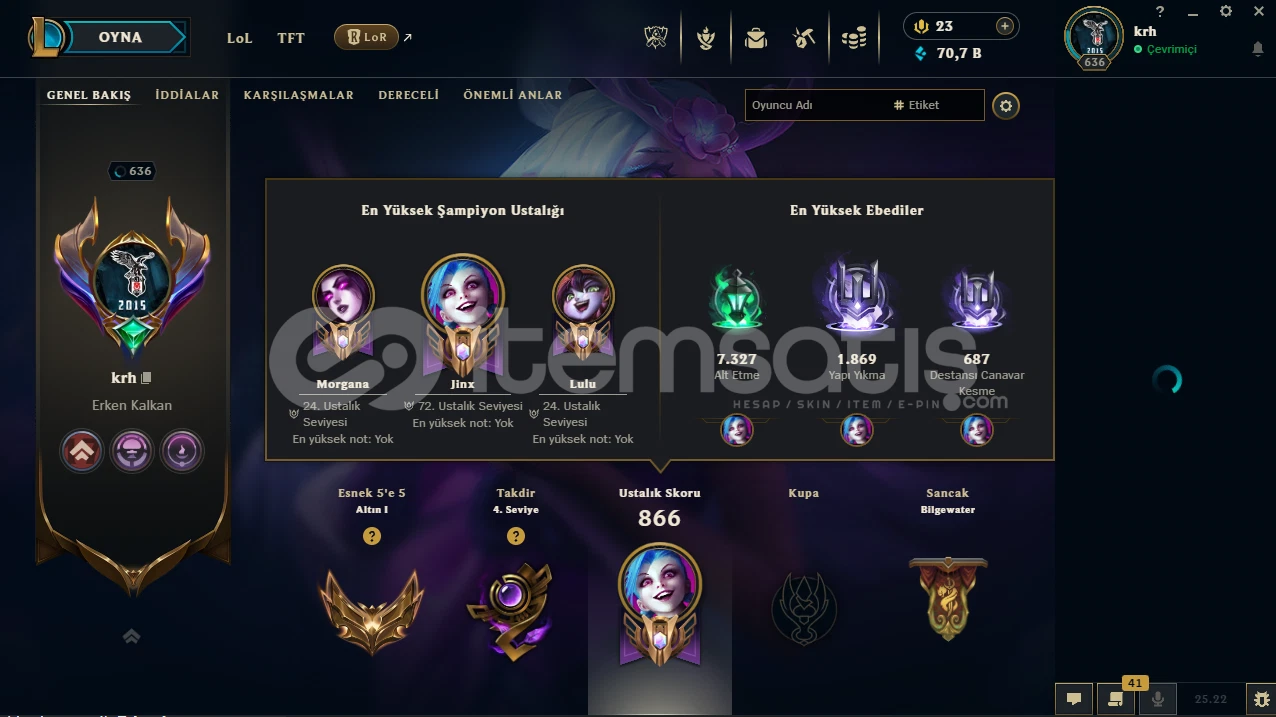This screenshot has width=1276, height=717.
Task: Open the chat bubble icon at bottom
Action: (x=1074, y=699)
